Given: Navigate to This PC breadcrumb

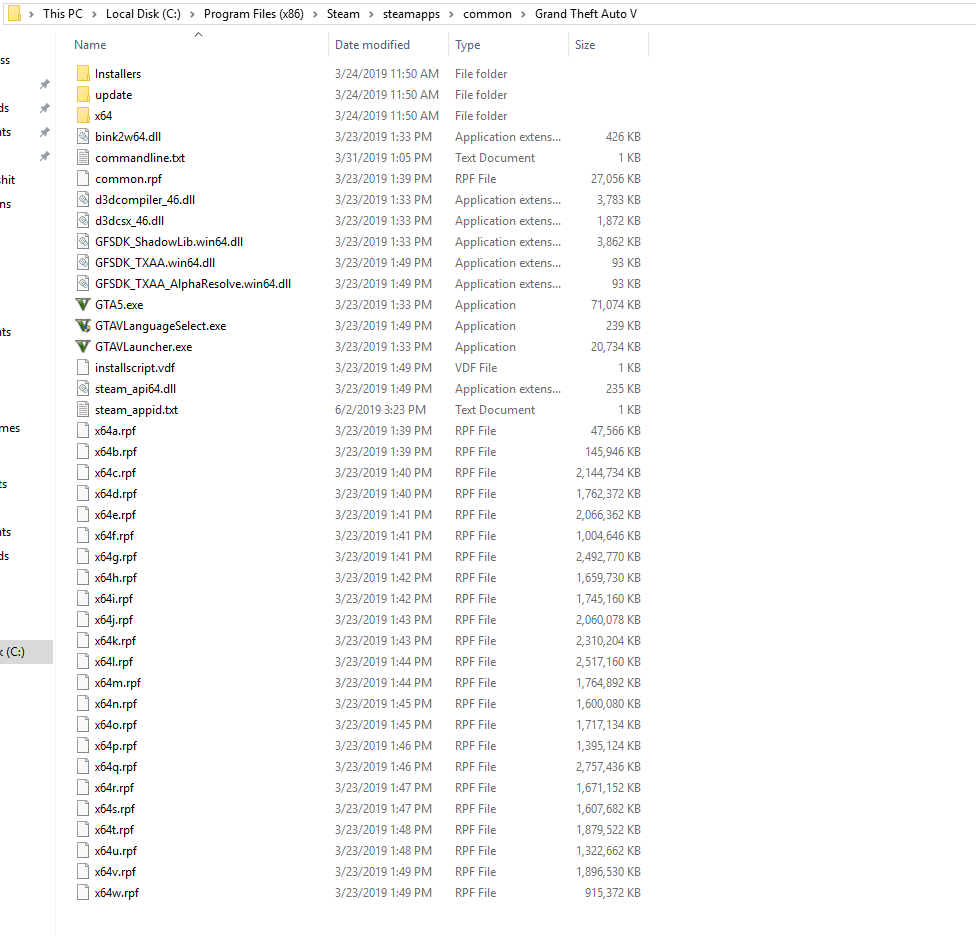Looking at the screenshot, I should point(63,14).
